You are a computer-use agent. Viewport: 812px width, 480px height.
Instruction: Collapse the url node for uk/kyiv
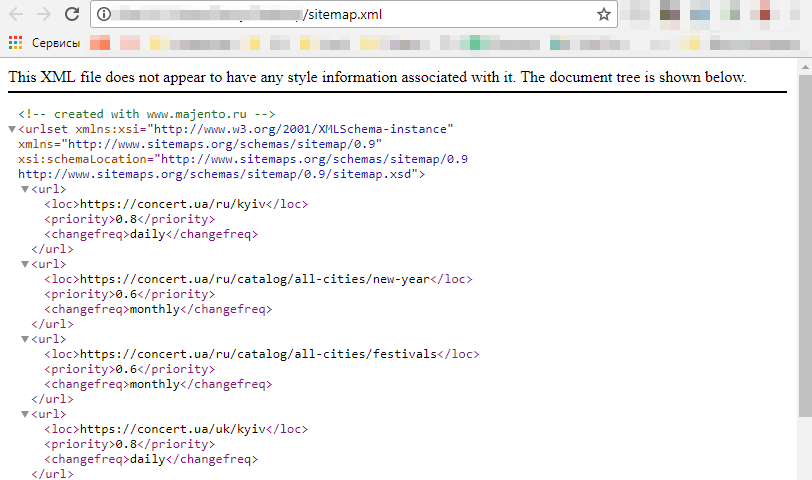point(25,414)
